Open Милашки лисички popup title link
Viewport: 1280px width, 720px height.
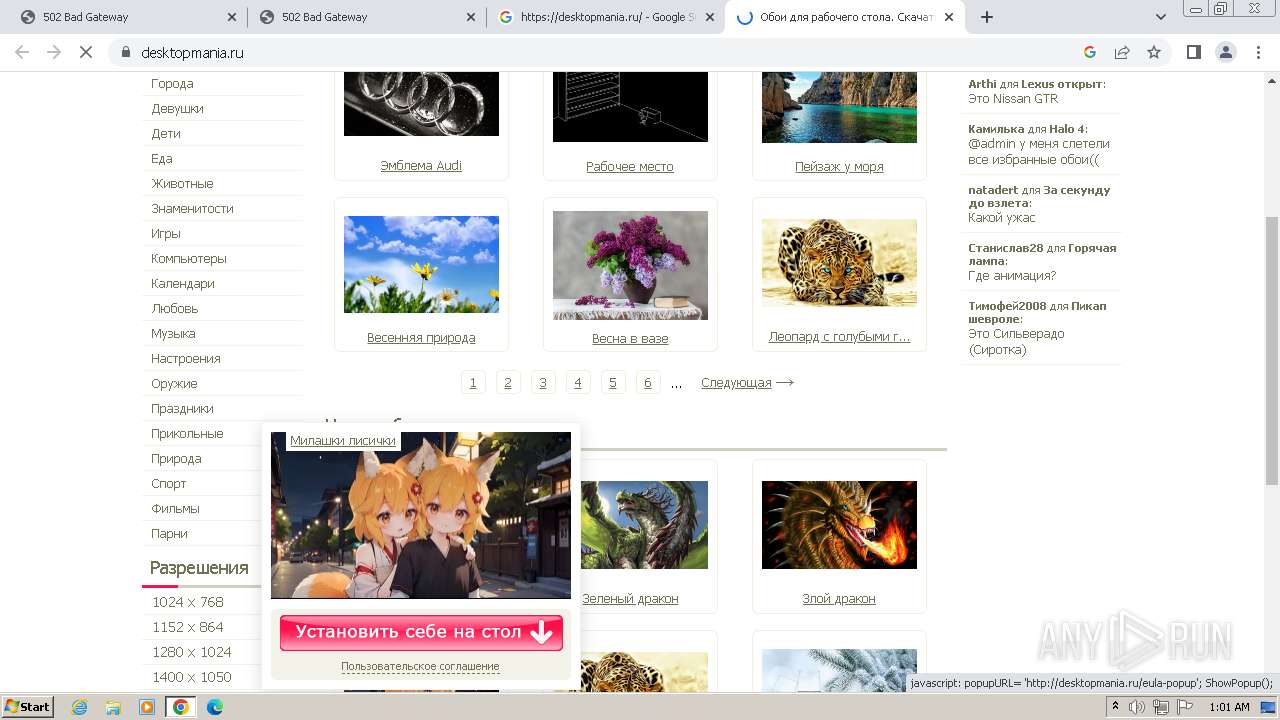[343, 441]
